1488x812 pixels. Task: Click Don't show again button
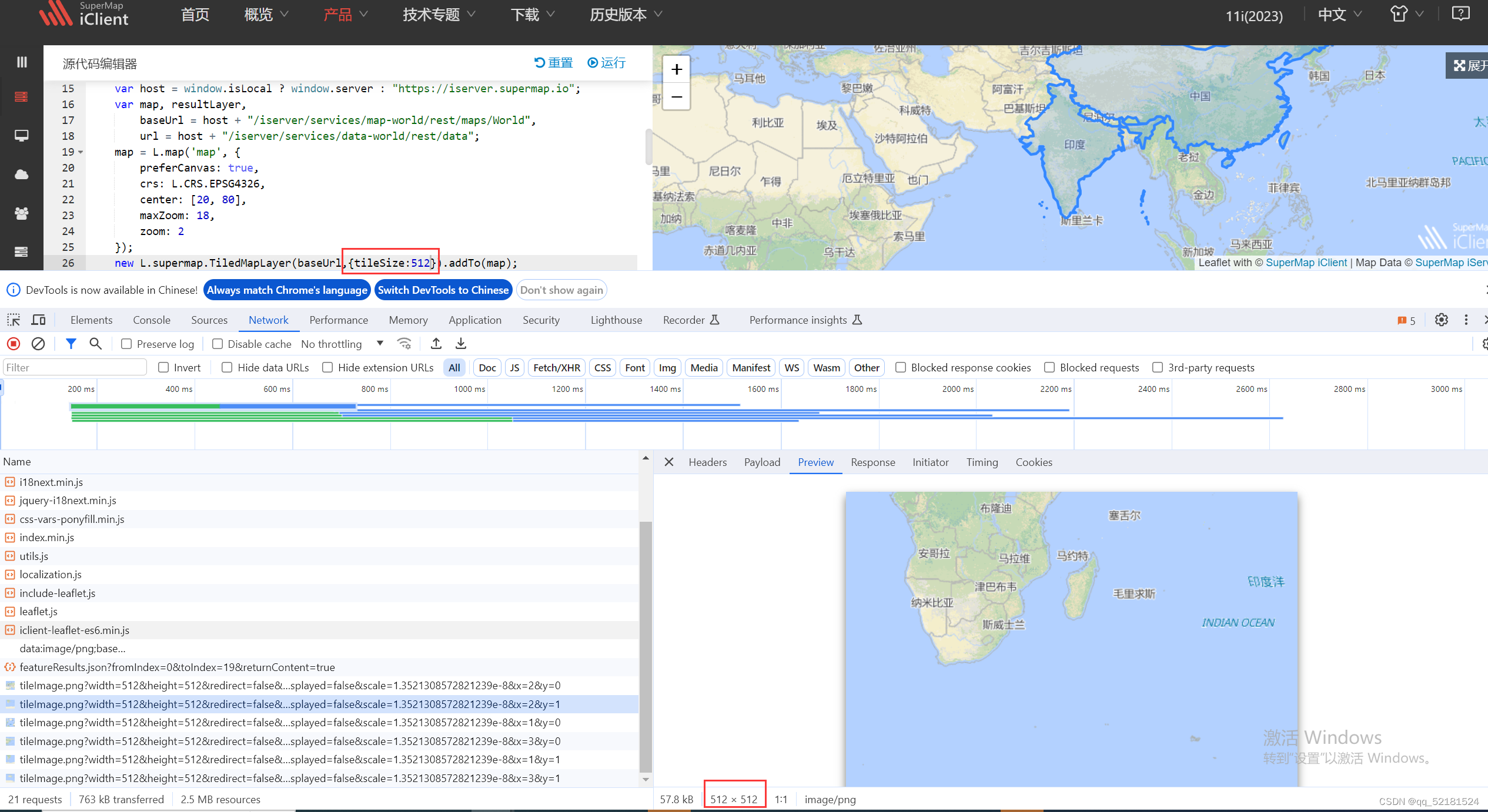(561, 290)
